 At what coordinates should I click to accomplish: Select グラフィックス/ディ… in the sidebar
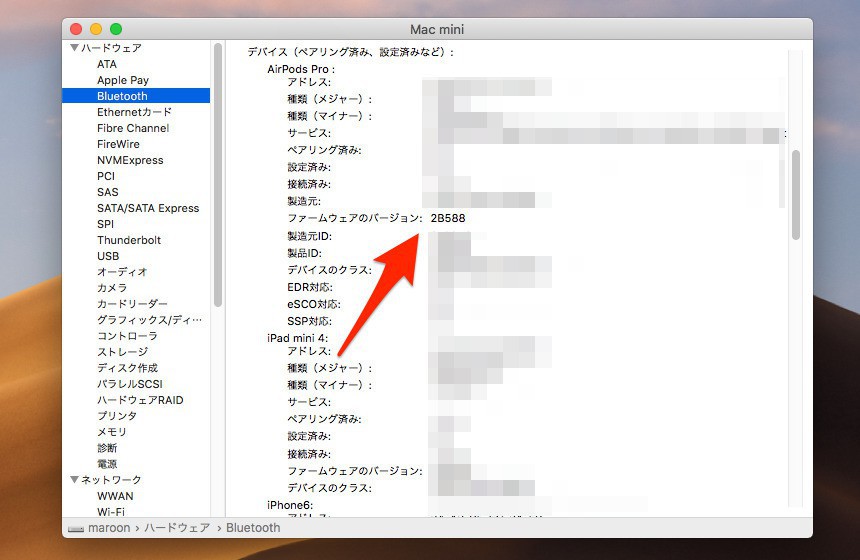click(x=149, y=320)
